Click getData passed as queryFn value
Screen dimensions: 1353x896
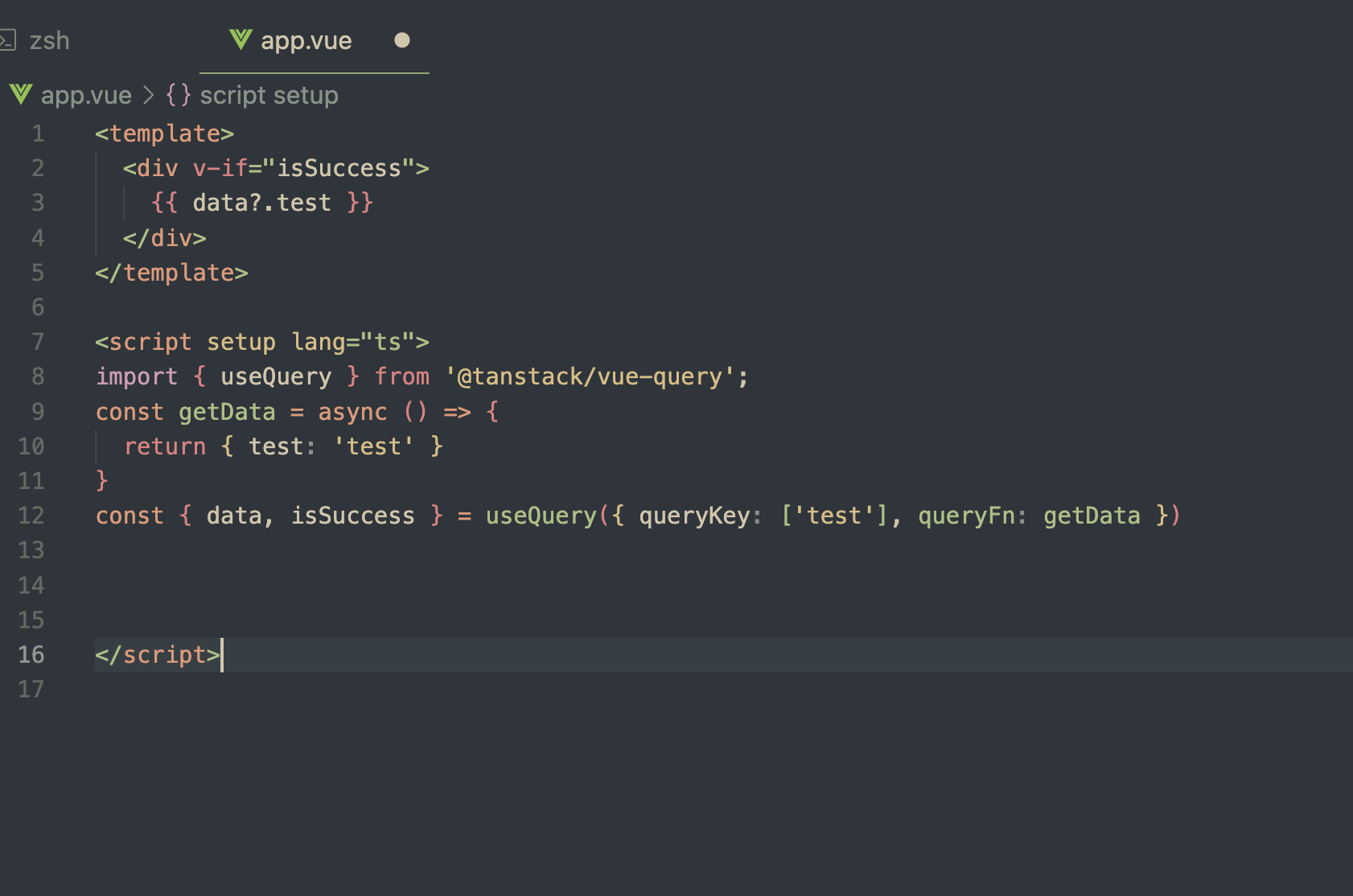click(1092, 516)
